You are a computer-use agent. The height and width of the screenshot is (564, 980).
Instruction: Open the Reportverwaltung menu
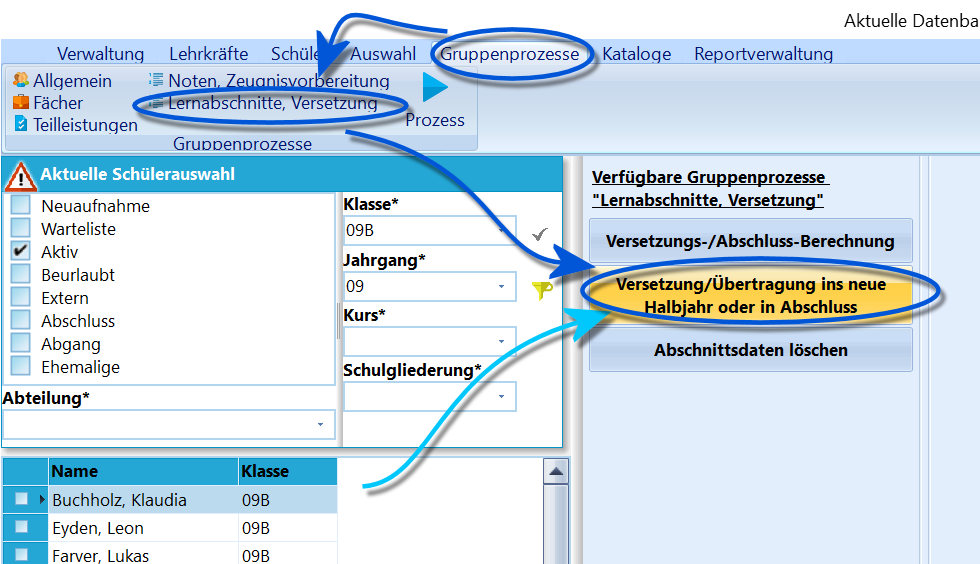click(x=763, y=54)
